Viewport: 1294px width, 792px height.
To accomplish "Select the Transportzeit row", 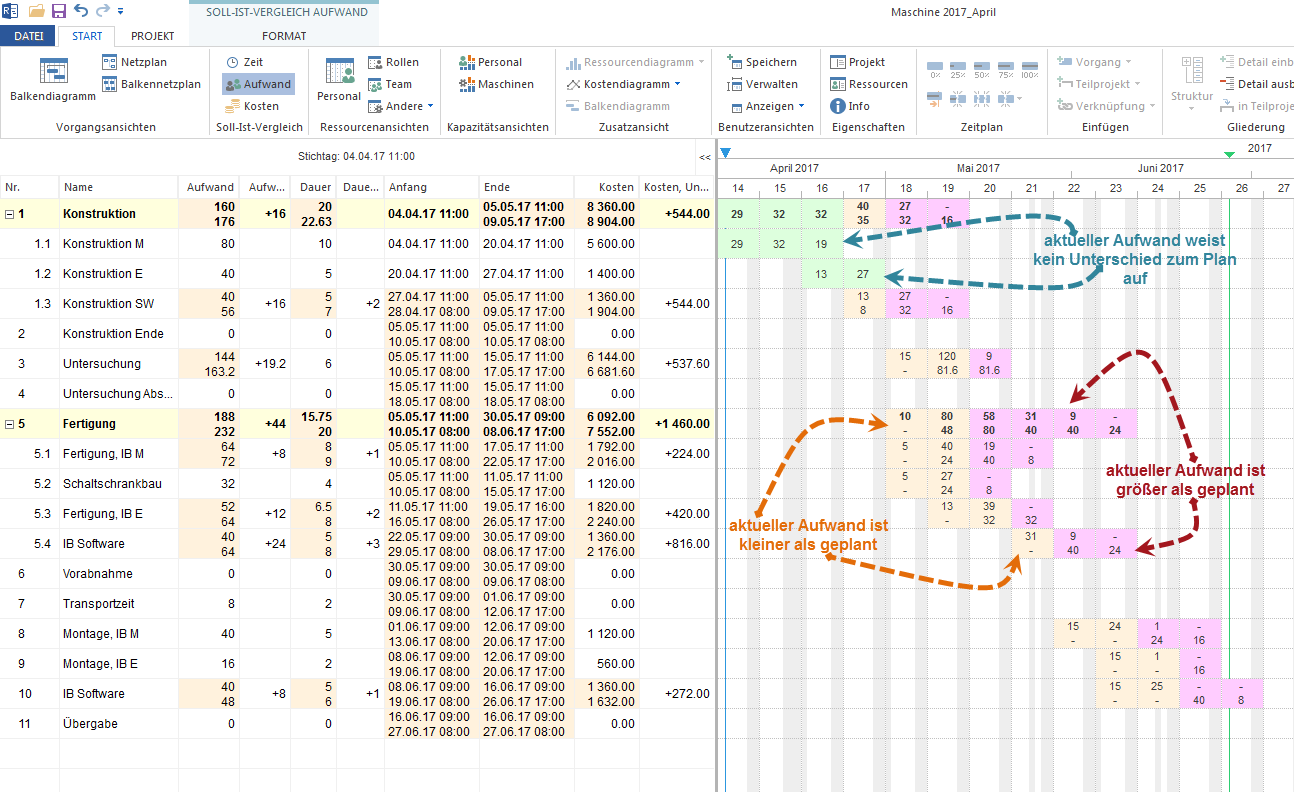I will tap(358, 604).
